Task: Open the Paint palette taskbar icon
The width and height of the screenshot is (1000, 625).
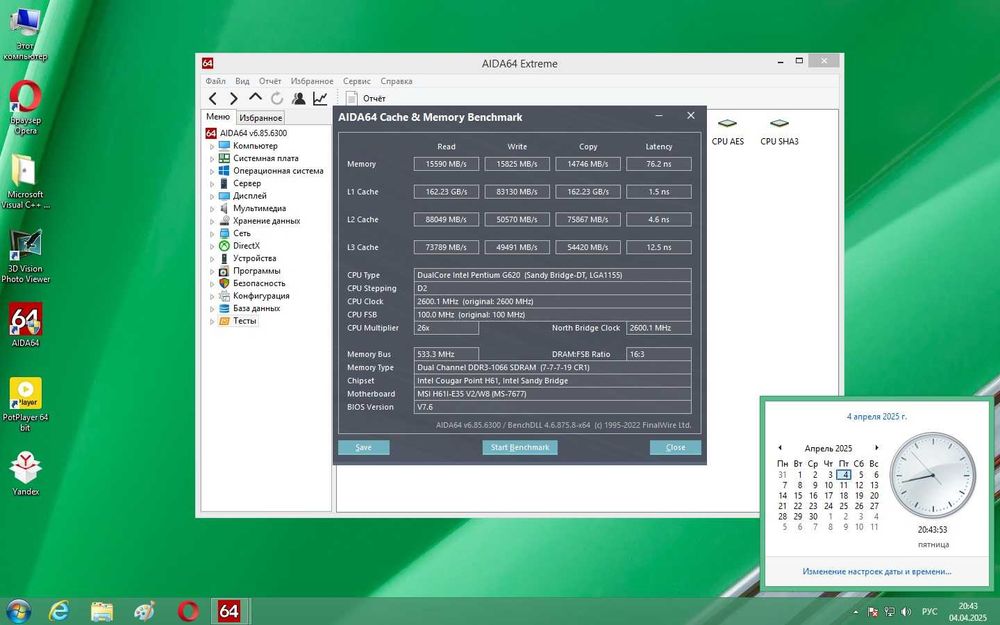Action: click(x=144, y=611)
